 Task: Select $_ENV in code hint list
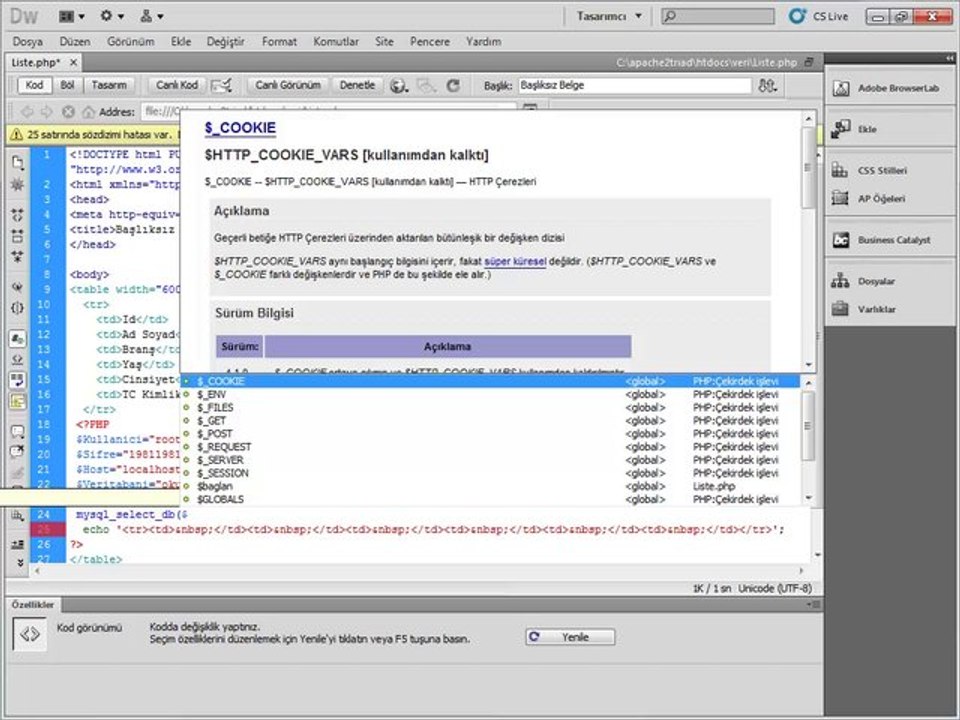(490, 394)
